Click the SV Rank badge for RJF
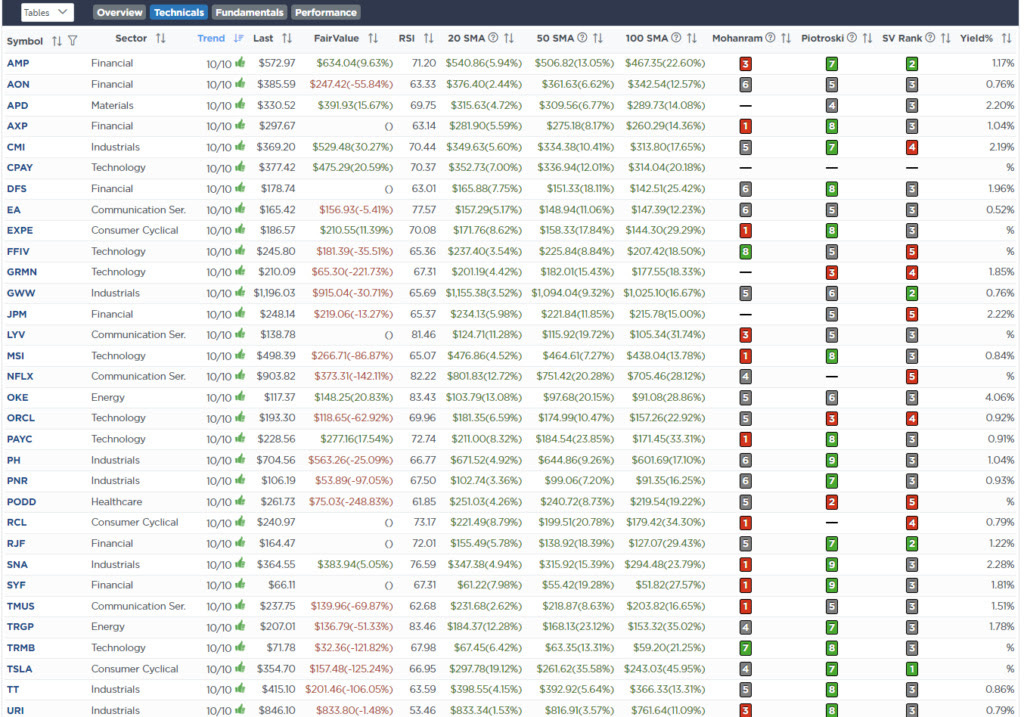Screen dimensions: 1024x717 coord(912,544)
